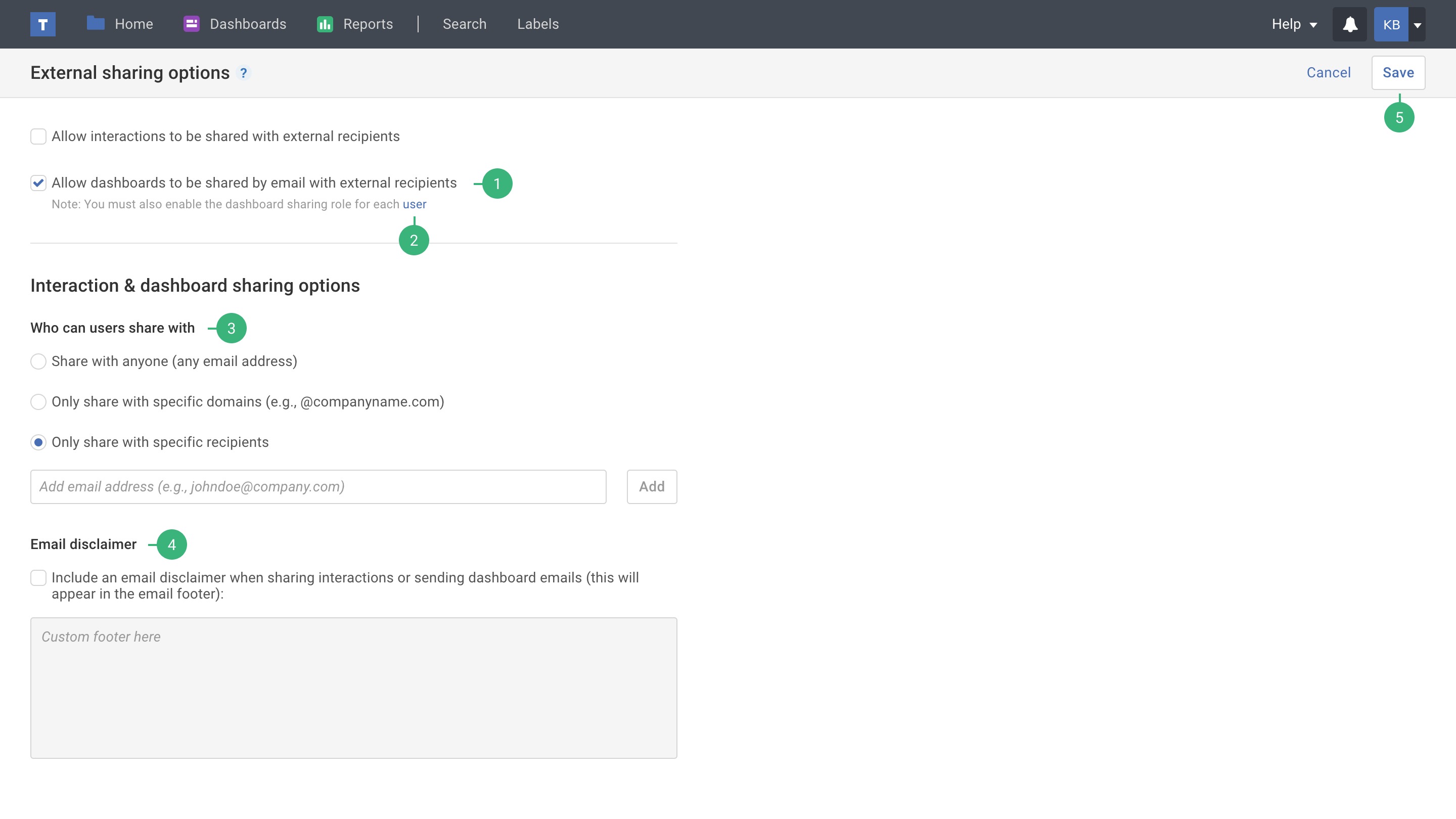Go to the Search menu item
The height and width of the screenshot is (819, 1456).
click(x=464, y=24)
